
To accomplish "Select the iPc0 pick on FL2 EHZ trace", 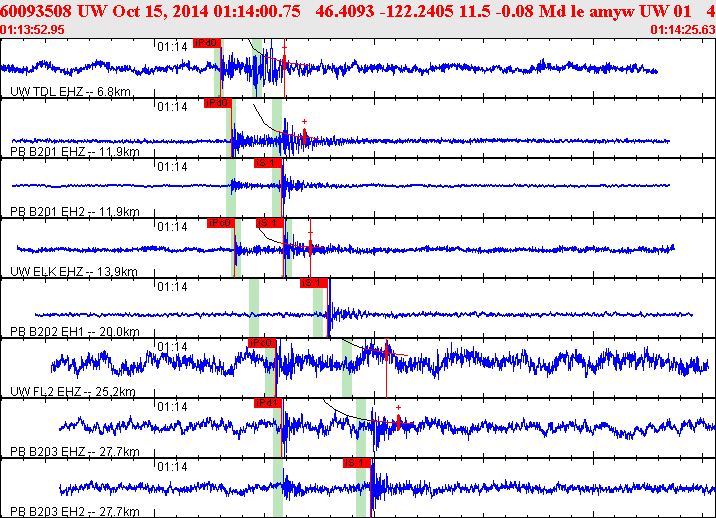I will tap(261, 343).
